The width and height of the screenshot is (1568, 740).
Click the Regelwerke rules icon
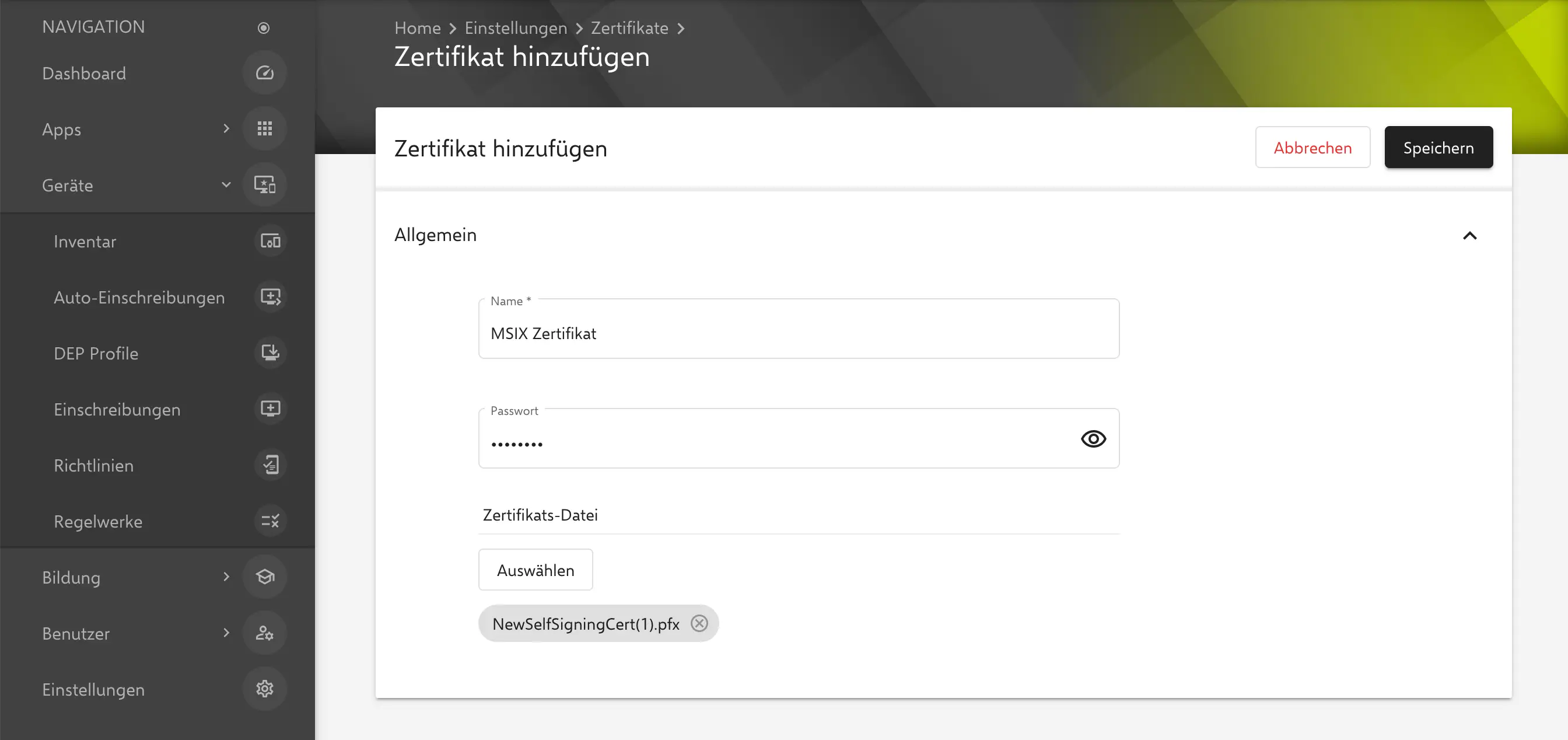coord(270,521)
